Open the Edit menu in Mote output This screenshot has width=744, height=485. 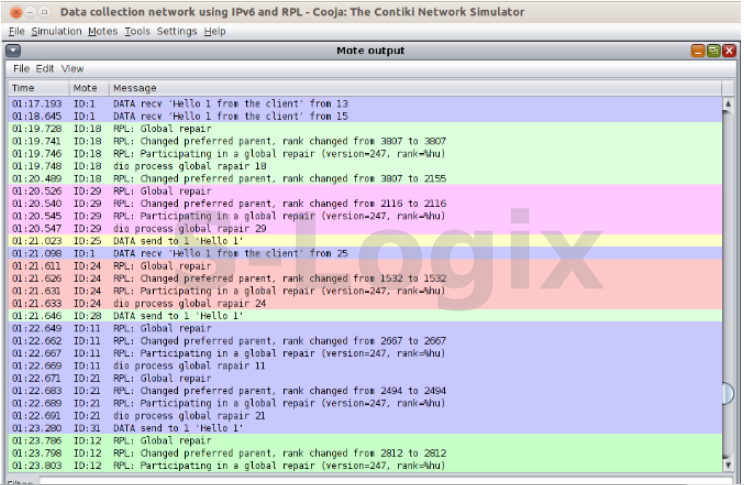(45, 69)
